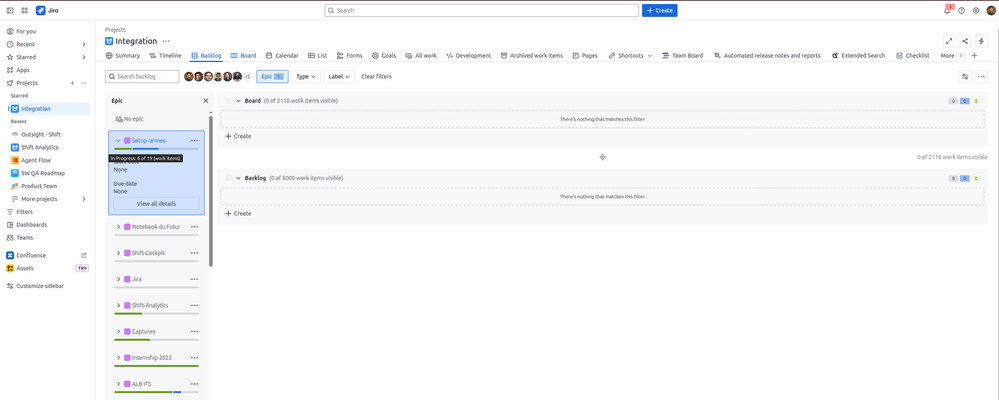Switch to the Timeline tab
This screenshot has height=400, width=999.
click(165, 55)
